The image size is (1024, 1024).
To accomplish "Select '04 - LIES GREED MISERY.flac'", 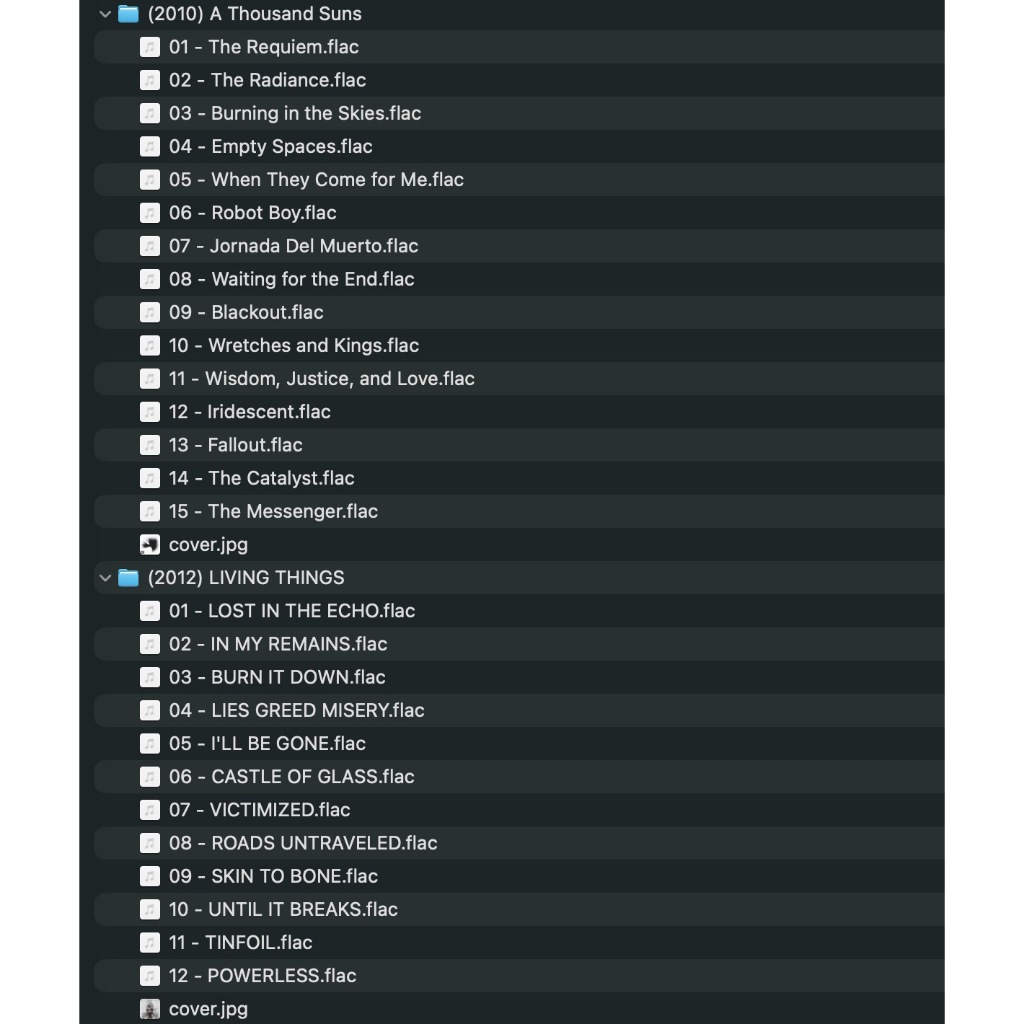I will [296, 711].
